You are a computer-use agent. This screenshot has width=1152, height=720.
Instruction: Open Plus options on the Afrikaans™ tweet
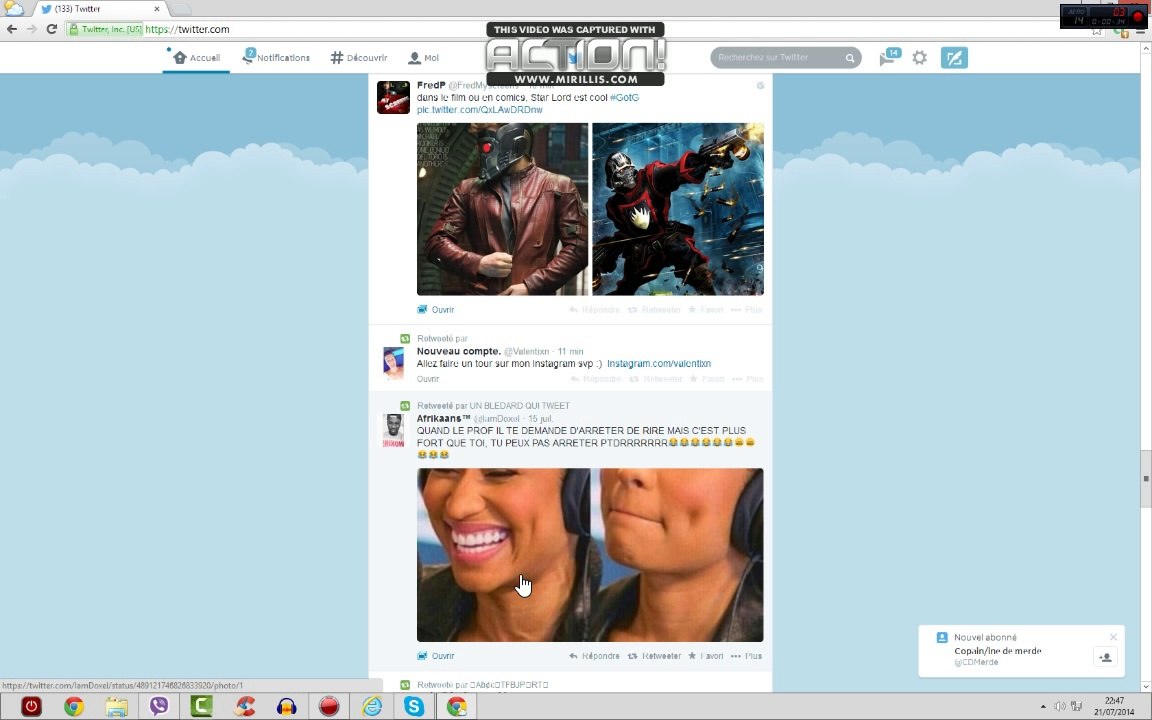pos(746,656)
